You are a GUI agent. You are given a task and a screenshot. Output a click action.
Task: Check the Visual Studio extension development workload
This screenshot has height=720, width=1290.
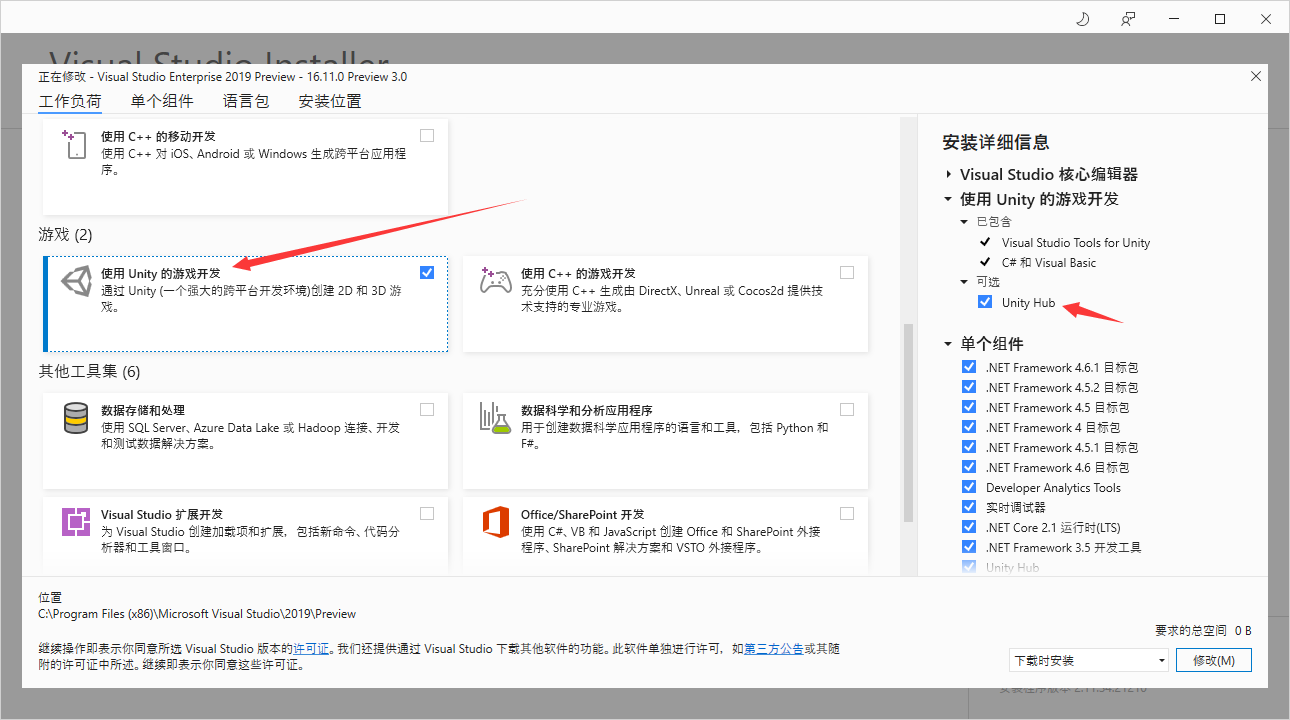click(427, 513)
